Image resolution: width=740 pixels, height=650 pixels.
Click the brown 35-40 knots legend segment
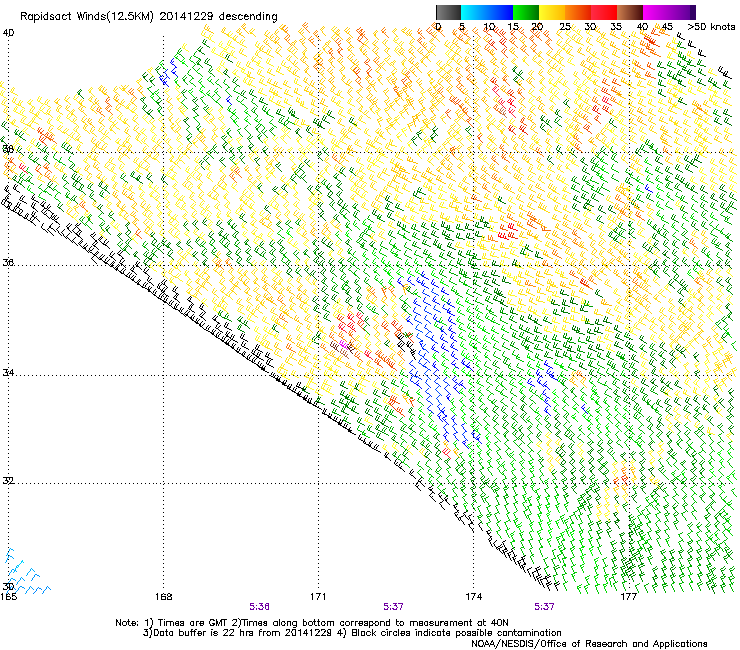[630, 12]
